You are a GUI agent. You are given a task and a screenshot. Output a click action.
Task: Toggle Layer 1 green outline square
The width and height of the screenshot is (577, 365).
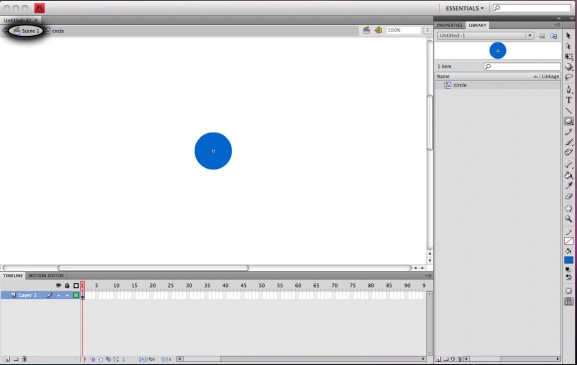pos(76,295)
